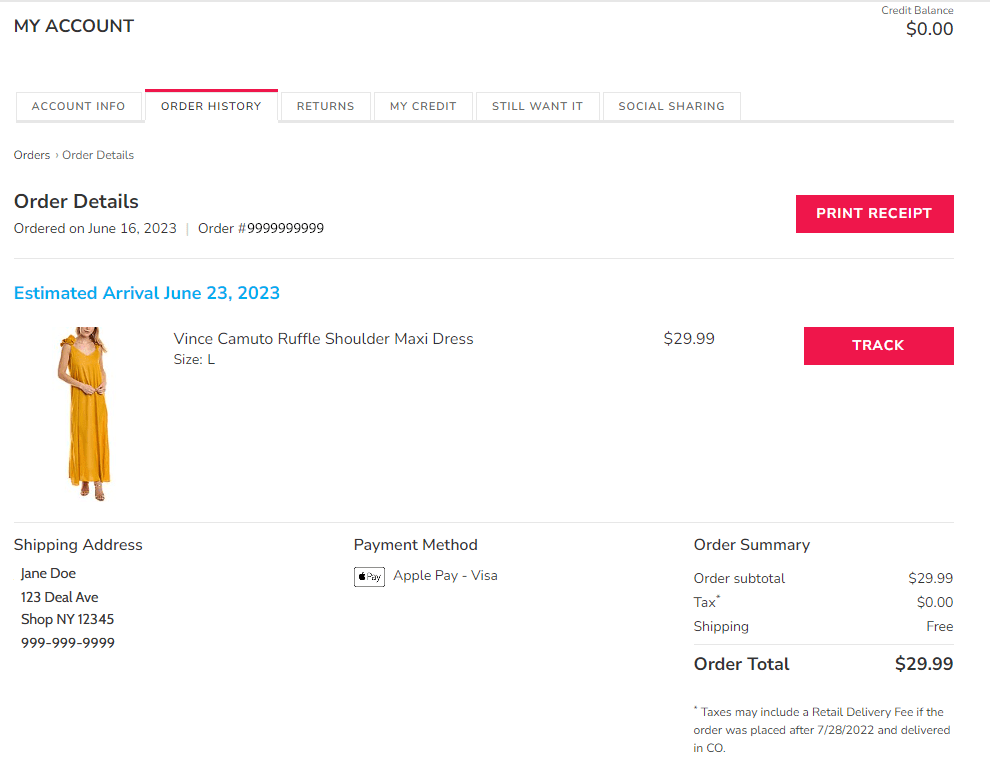This screenshot has height=770, width=990.
Task: View the Social Sharing tab
Action: [x=671, y=106]
